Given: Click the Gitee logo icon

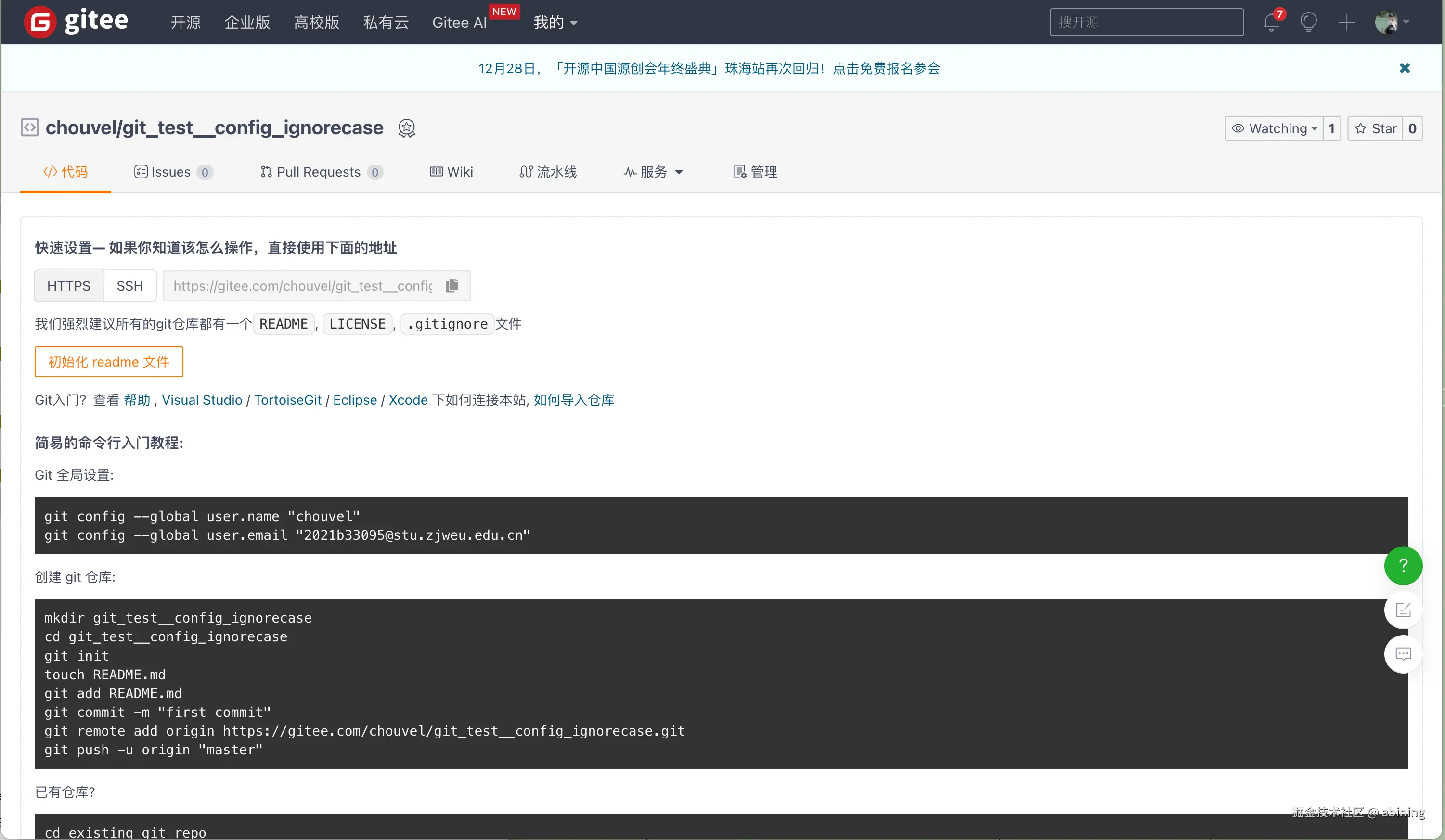Looking at the screenshot, I should [x=40, y=22].
